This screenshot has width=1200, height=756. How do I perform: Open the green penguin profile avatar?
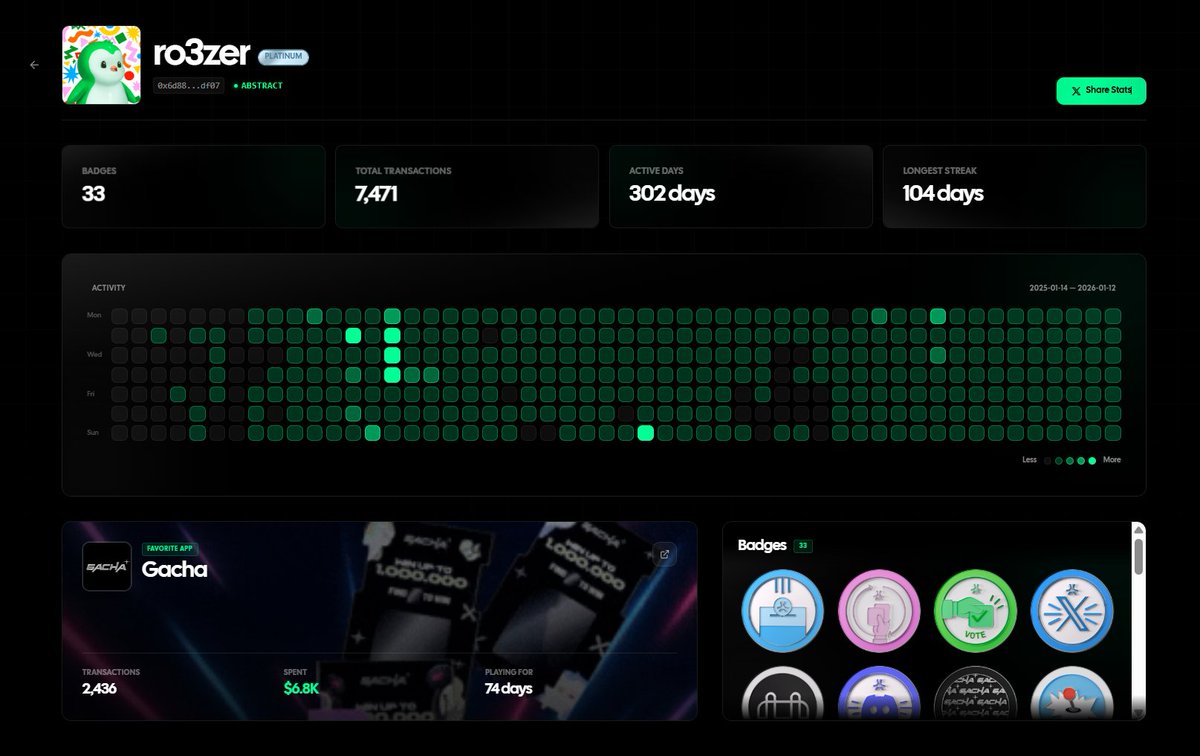point(101,64)
